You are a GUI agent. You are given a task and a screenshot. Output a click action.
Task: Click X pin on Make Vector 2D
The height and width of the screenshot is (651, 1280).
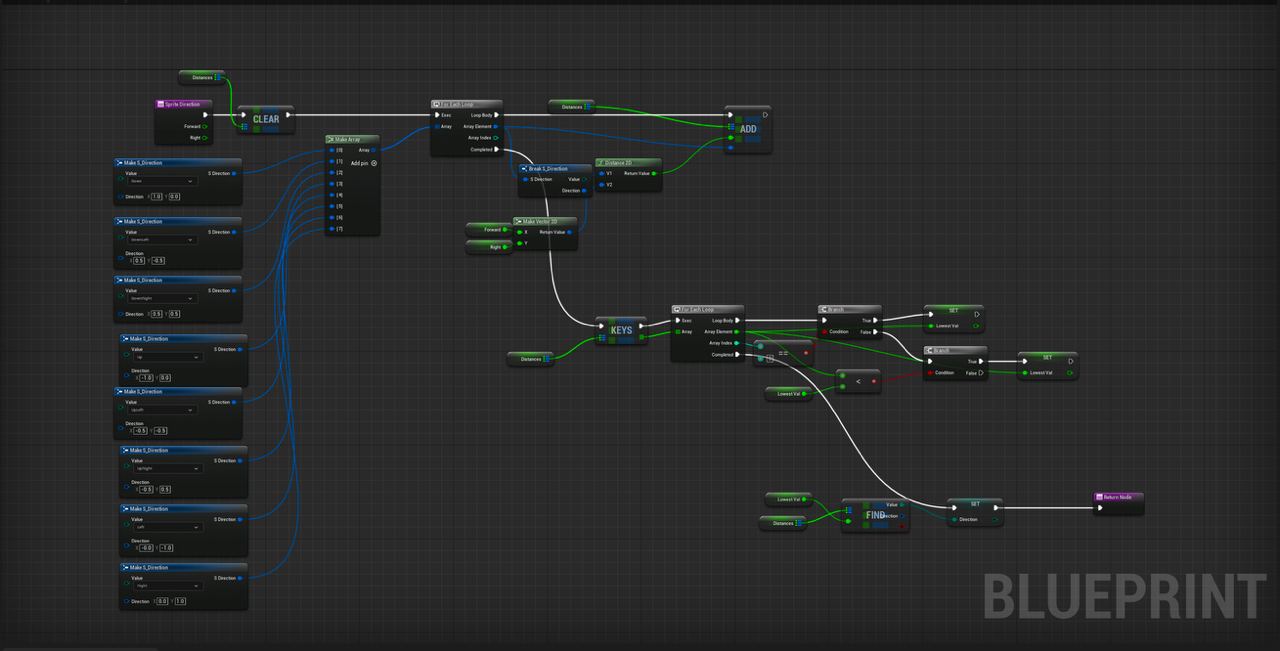[519, 232]
